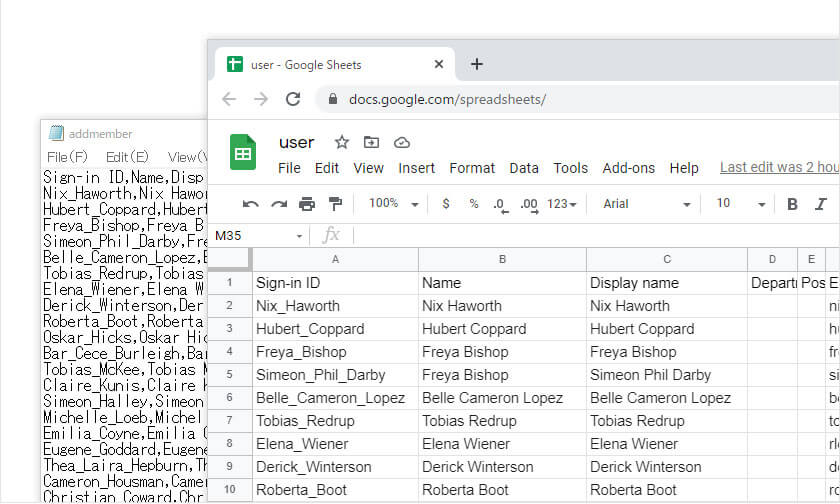Open the Google Sheets home logo

click(243, 153)
